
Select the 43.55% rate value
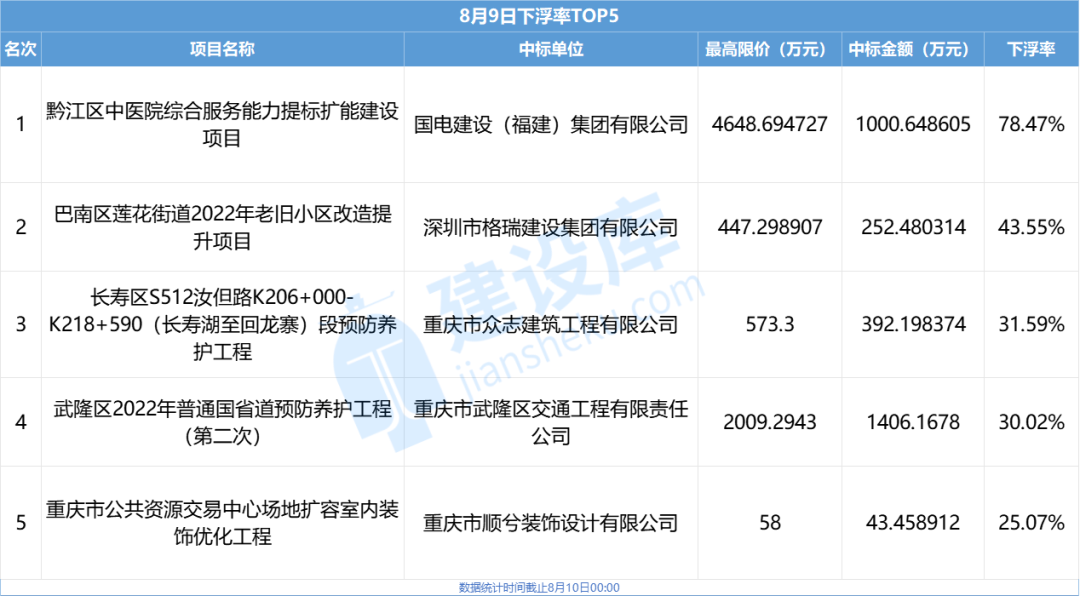click(x=1032, y=227)
